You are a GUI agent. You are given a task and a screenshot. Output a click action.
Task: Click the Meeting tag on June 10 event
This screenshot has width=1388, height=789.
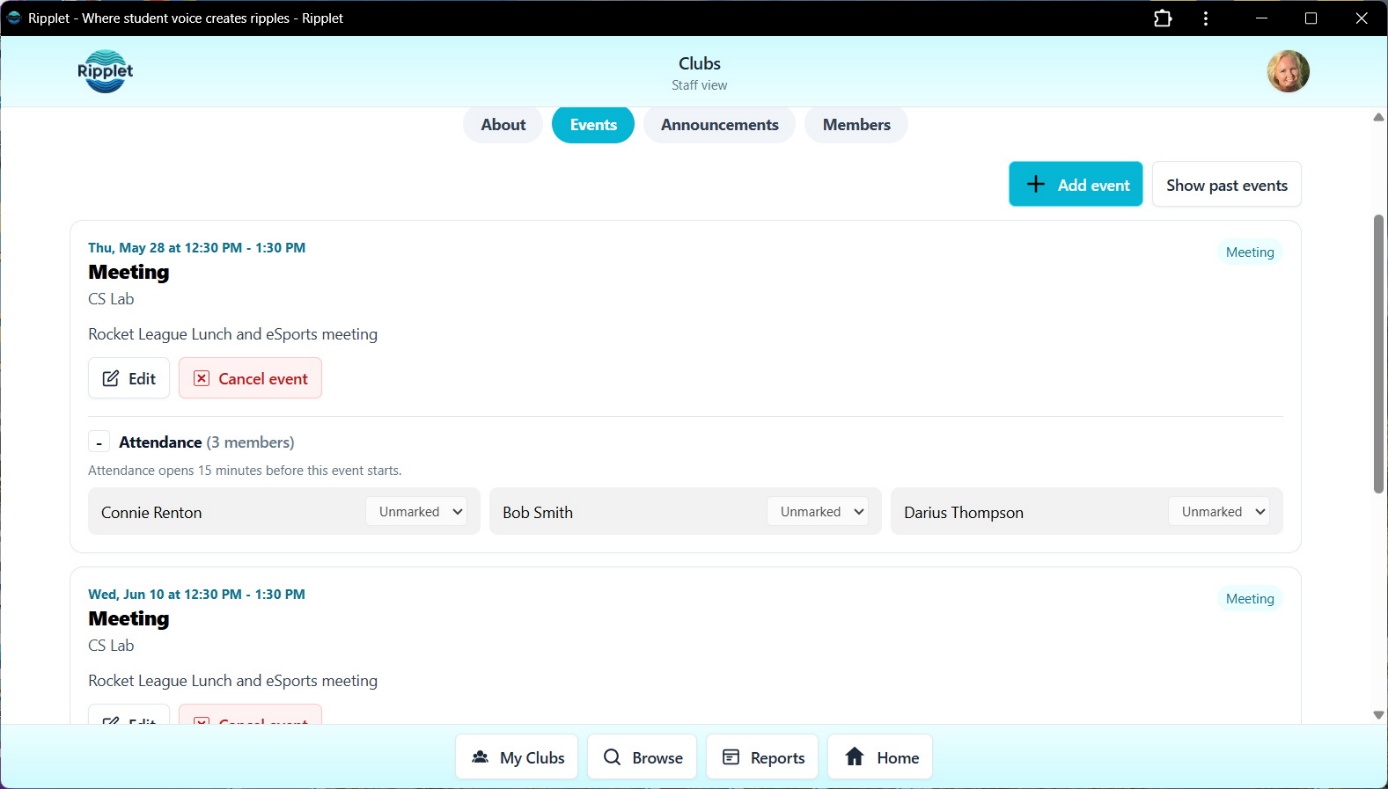[x=1250, y=599]
